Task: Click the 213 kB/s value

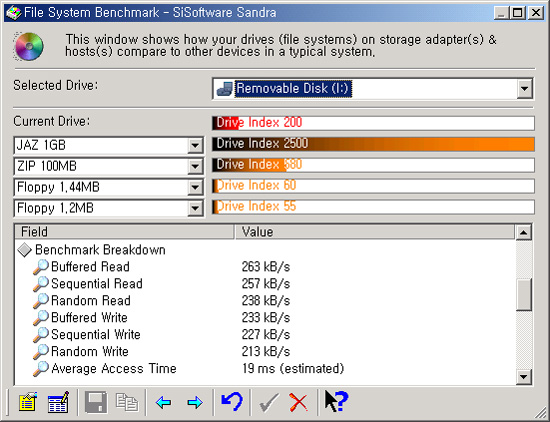Action: pos(266,352)
